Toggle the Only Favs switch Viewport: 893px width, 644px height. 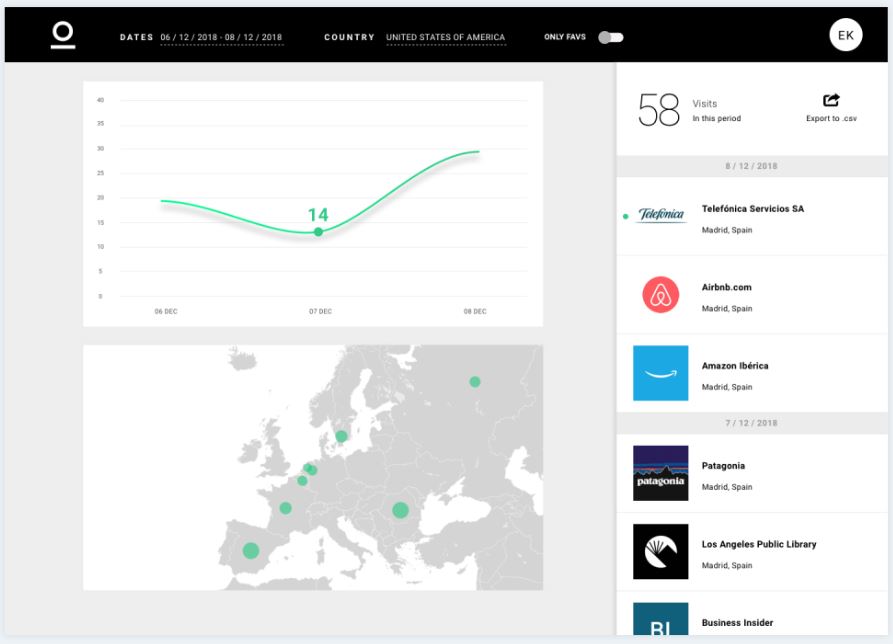pos(611,38)
